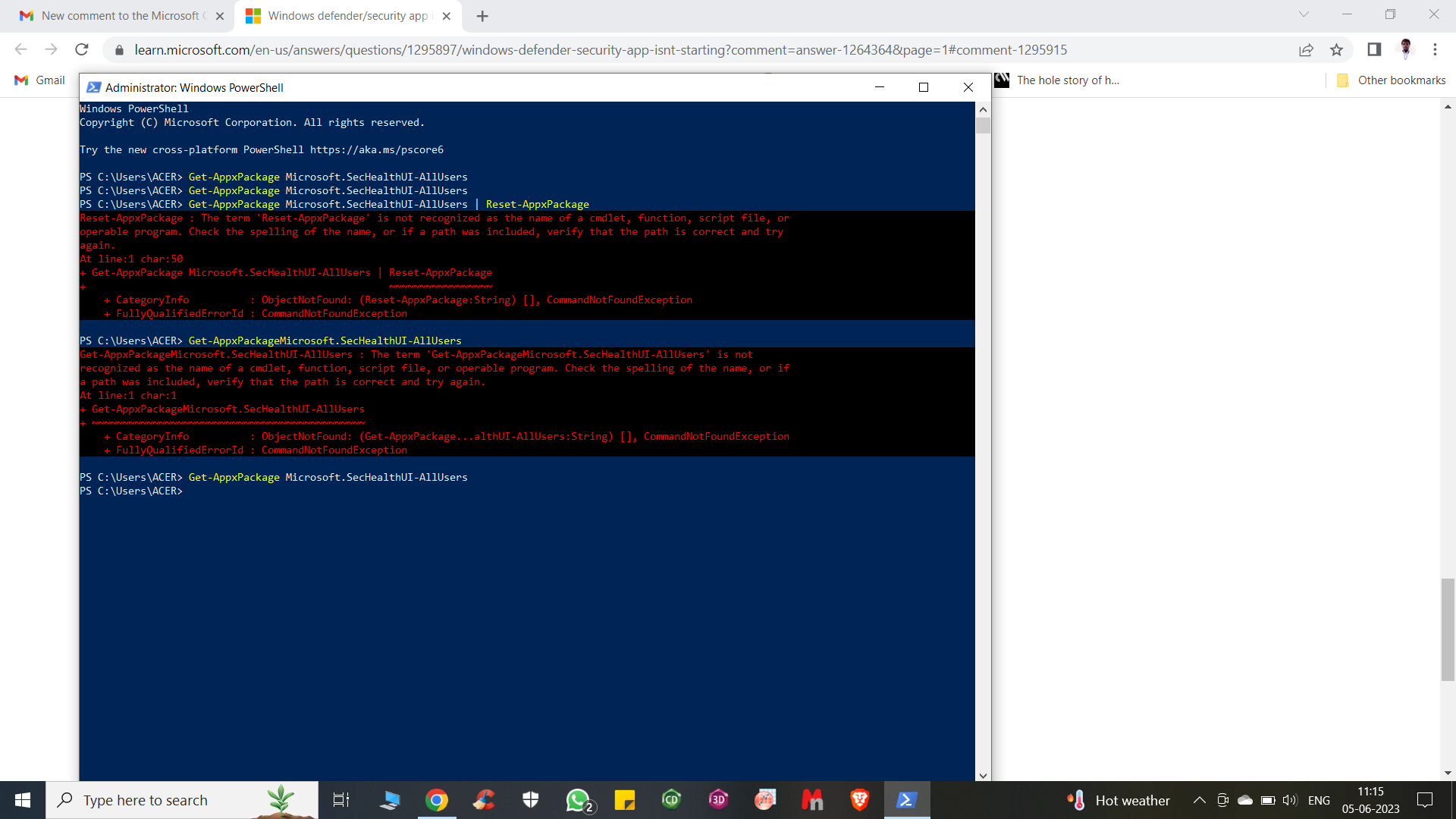The height and width of the screenshot is (819, 1456).
Task: Click the 'Reset-AppxPackage' command on the prompt line
Action: pyautogui.click(x=537, y=205)
